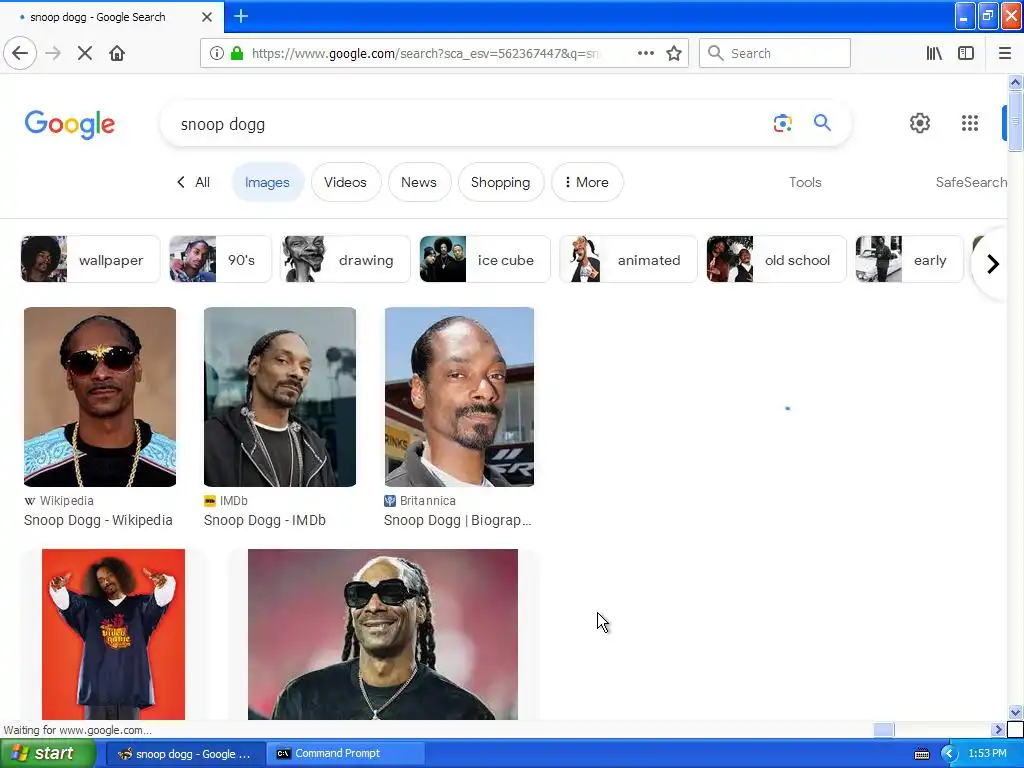Screen dimensions: 1024x768
Task: Go back to the previous page
Action: 20,53
